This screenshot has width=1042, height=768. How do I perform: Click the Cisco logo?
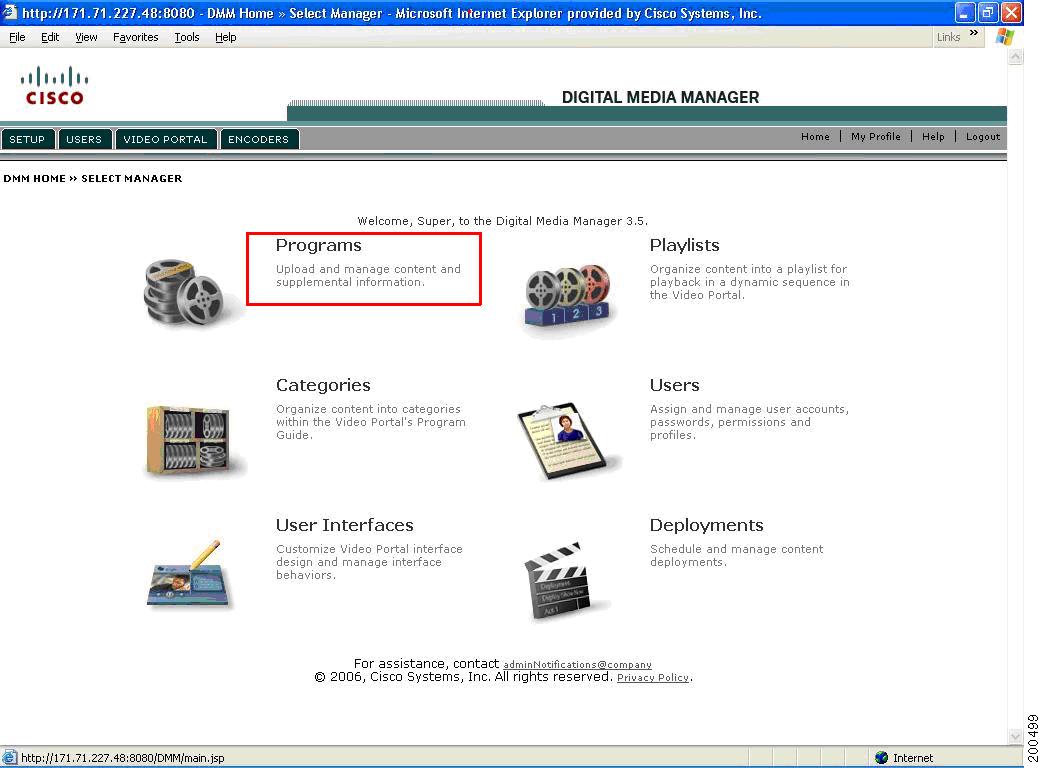pyautogui.click(x=54, y=88)
